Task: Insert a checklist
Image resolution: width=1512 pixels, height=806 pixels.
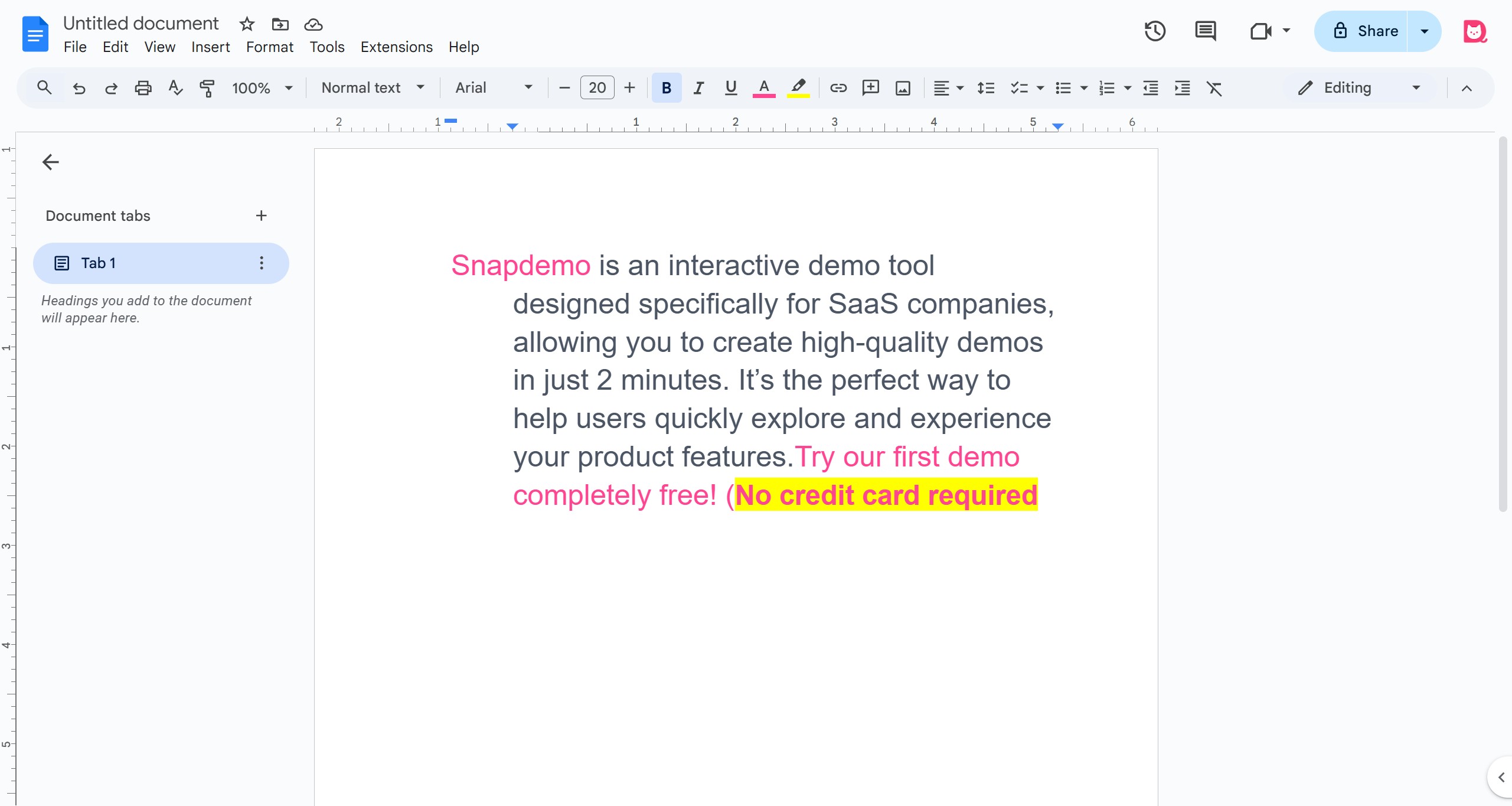Action: 1019,88
